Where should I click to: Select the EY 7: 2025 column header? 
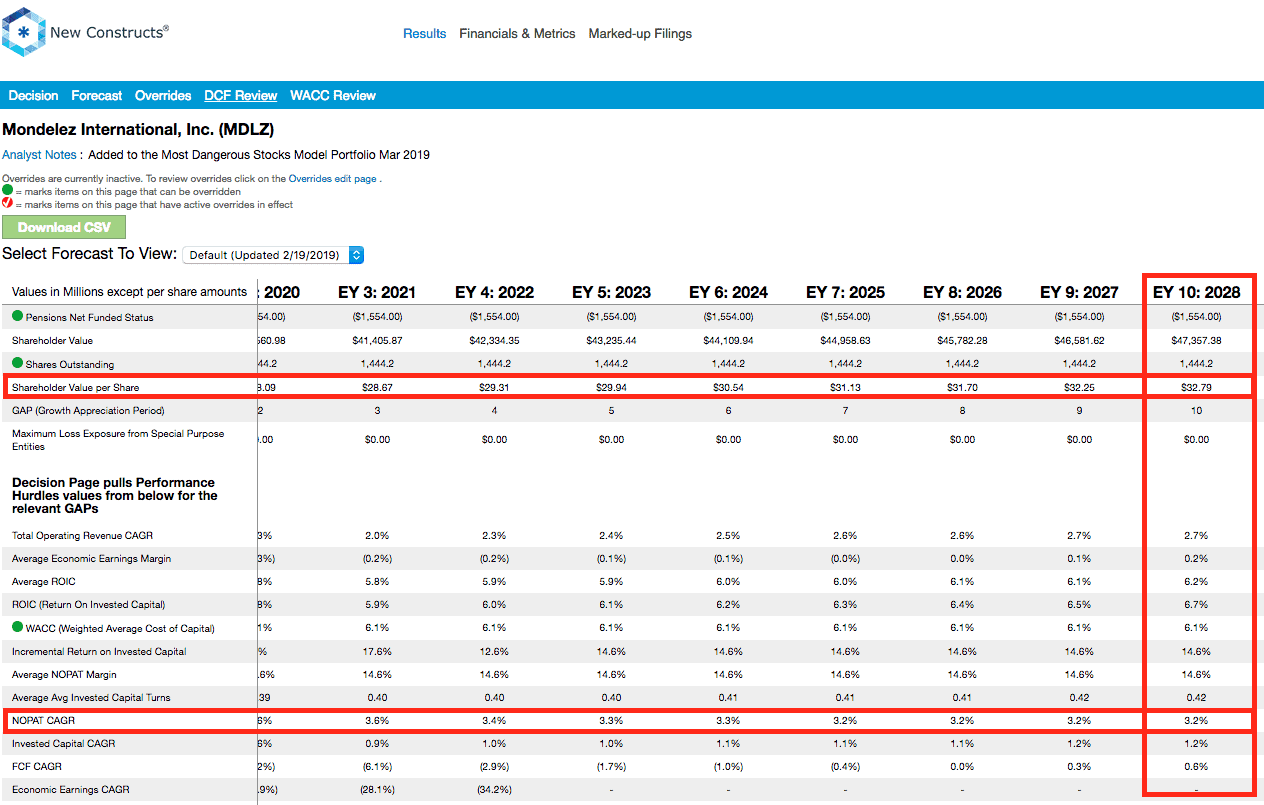[x=845, y=293]
